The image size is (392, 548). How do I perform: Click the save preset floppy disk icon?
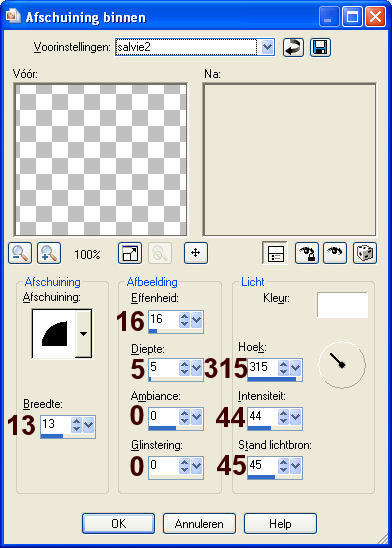[320, 47]
